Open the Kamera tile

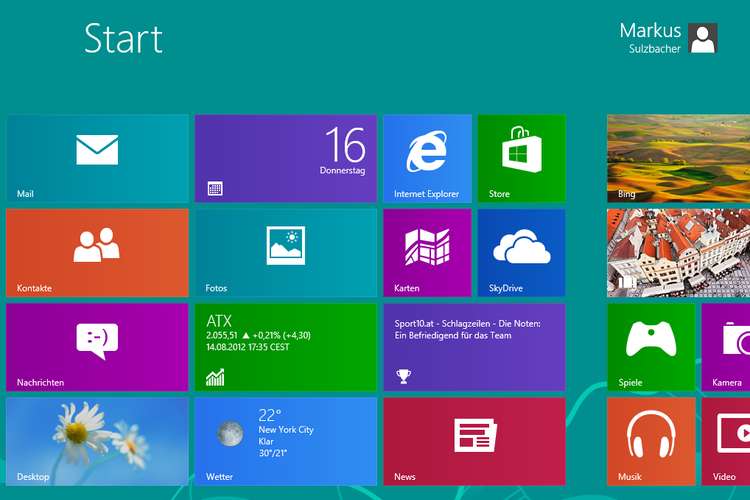coord(728,347)
